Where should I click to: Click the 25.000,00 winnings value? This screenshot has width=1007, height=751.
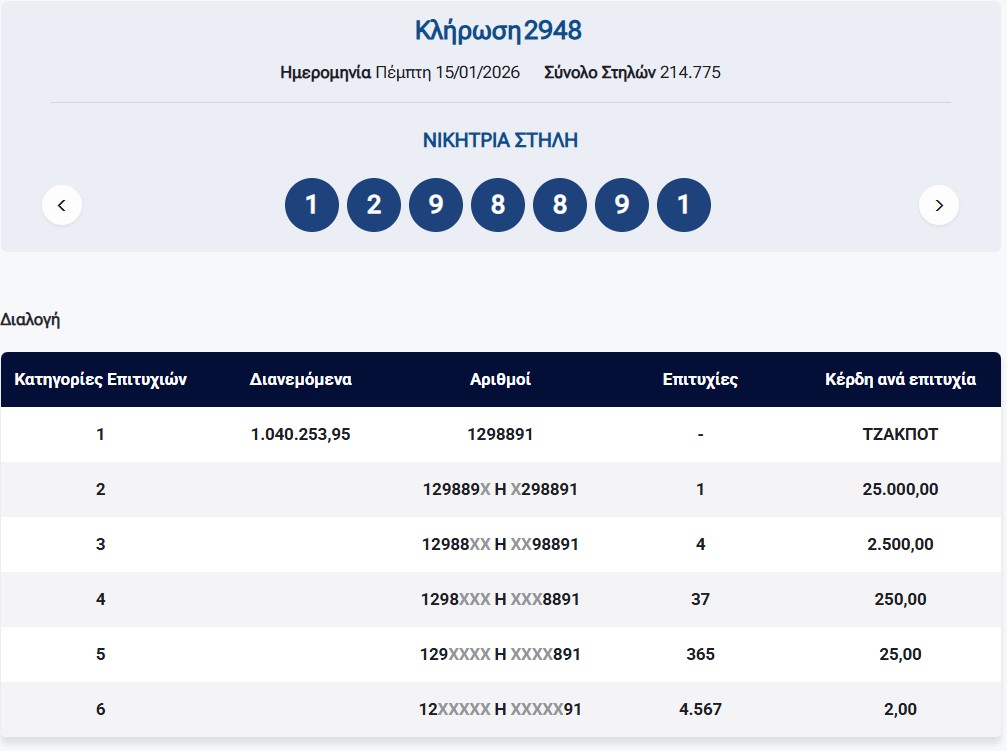coord(900,490)
